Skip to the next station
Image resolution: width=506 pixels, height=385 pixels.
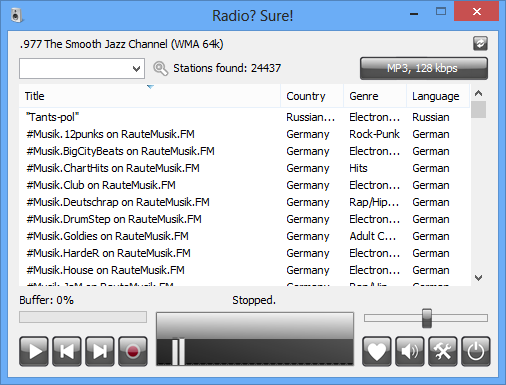tap(100, 351)
